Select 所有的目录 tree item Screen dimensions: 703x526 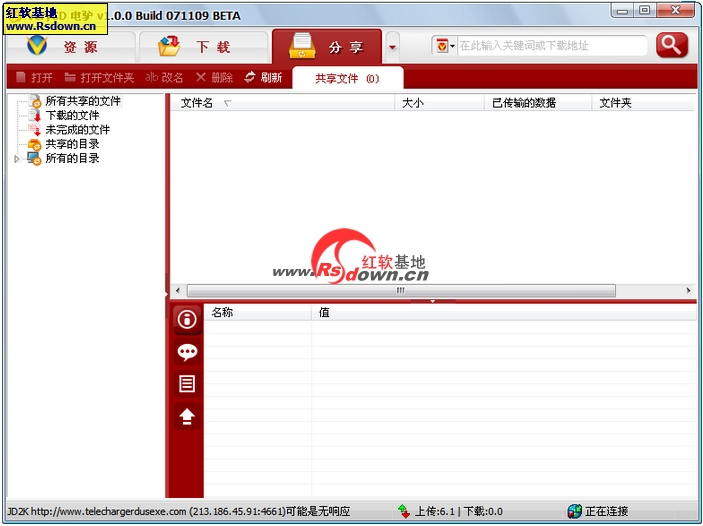click(x=72, y=158)
